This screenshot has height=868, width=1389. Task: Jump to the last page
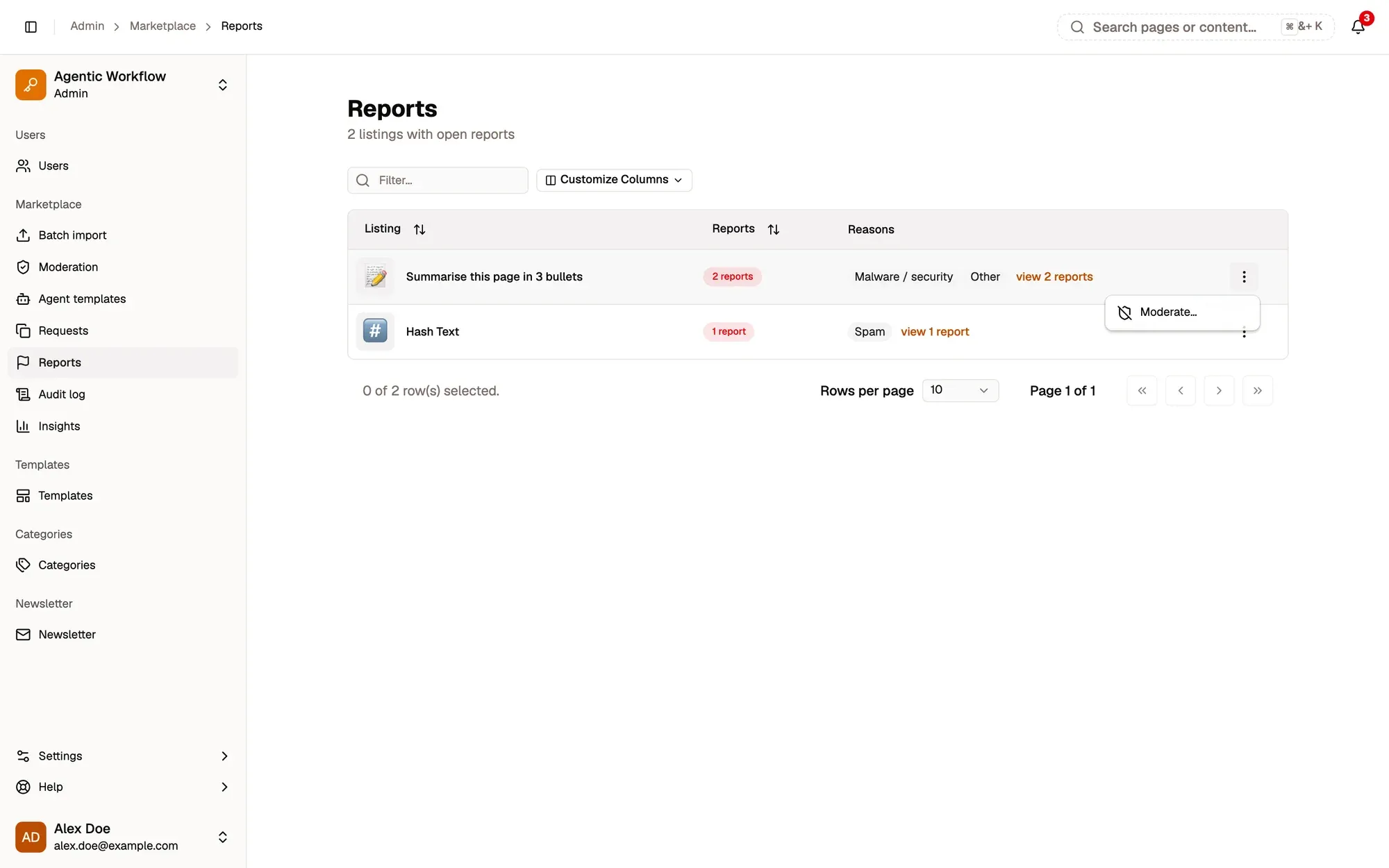(1258, 391)
